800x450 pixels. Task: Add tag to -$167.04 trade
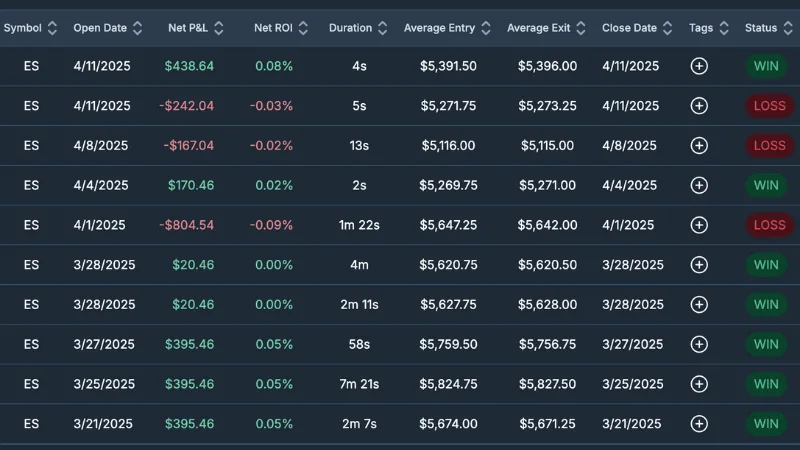pyautogui.click(x=699, y=145)
